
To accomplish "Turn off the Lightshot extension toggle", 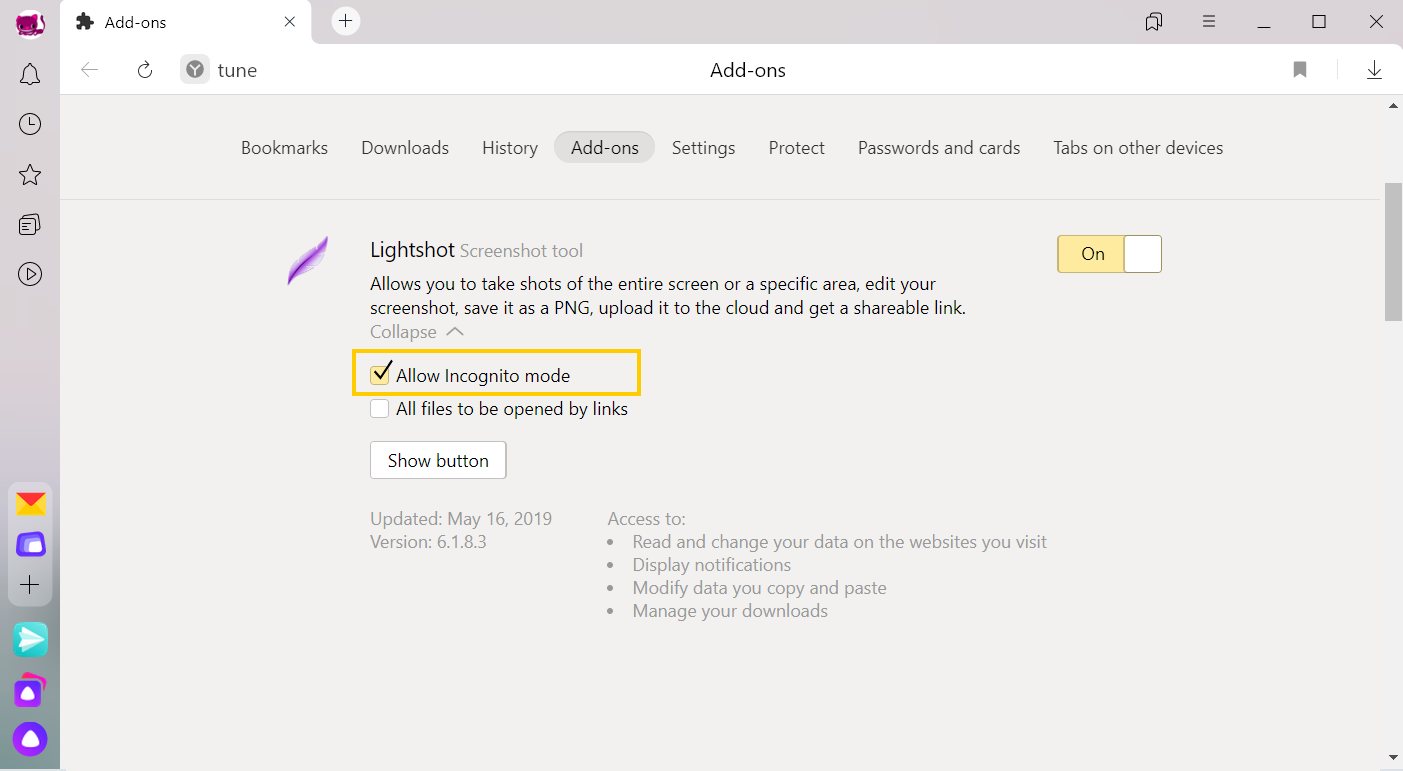I will click(x=1109, y=254).
